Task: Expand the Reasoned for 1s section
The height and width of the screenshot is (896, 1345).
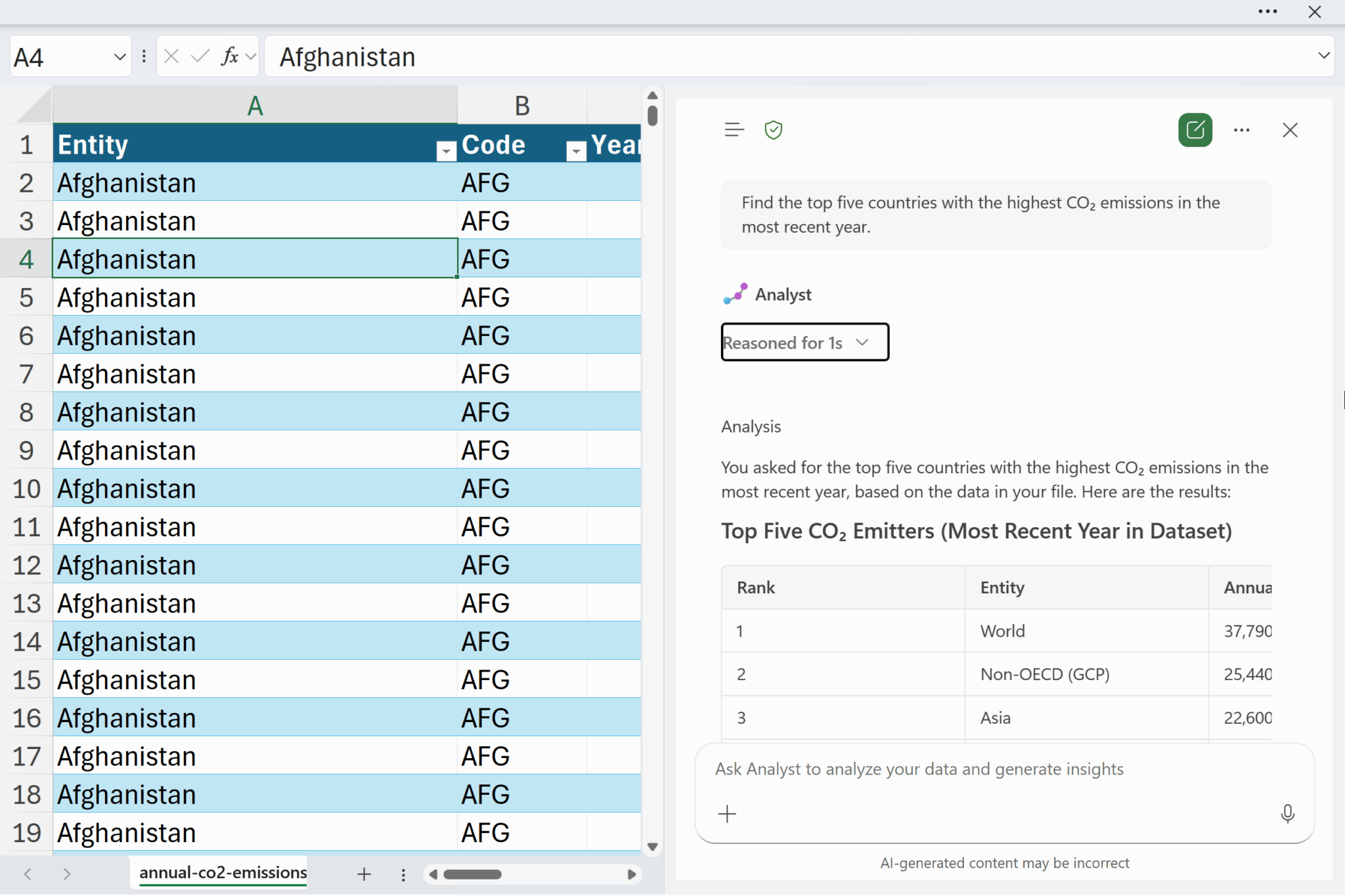Action: (x=805, y=342)
